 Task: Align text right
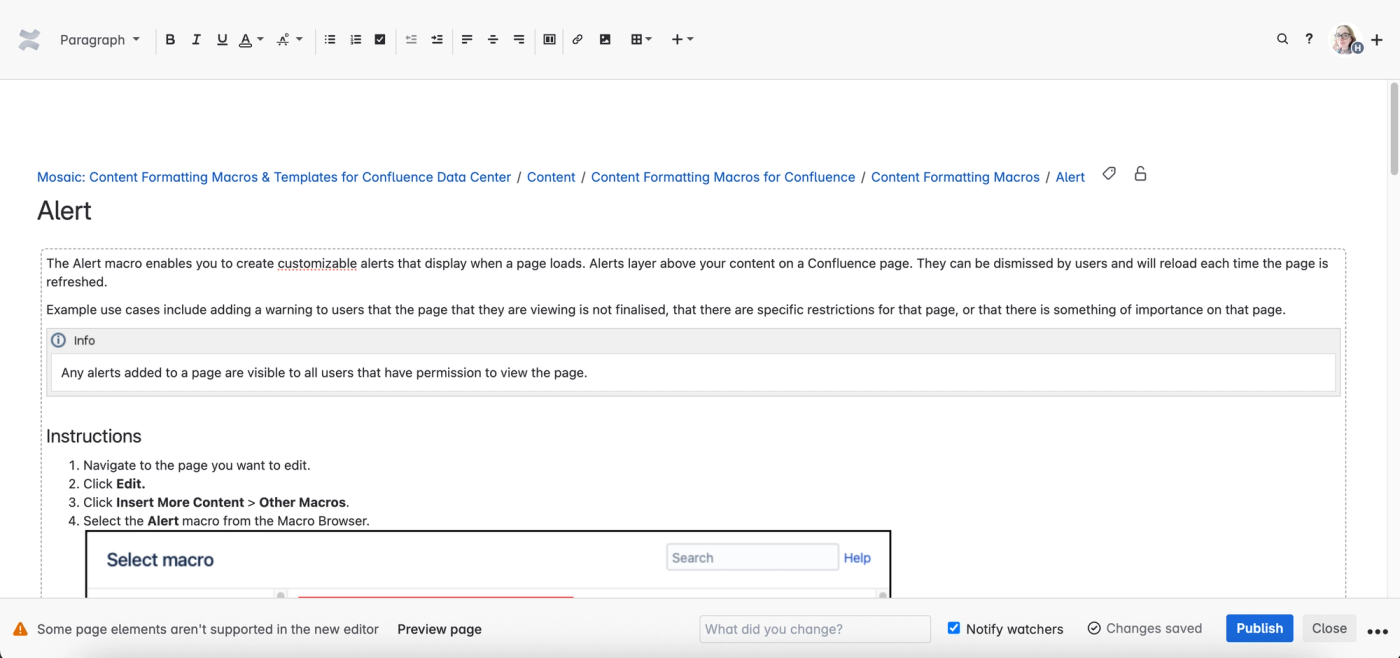click(x=519, y=40)
